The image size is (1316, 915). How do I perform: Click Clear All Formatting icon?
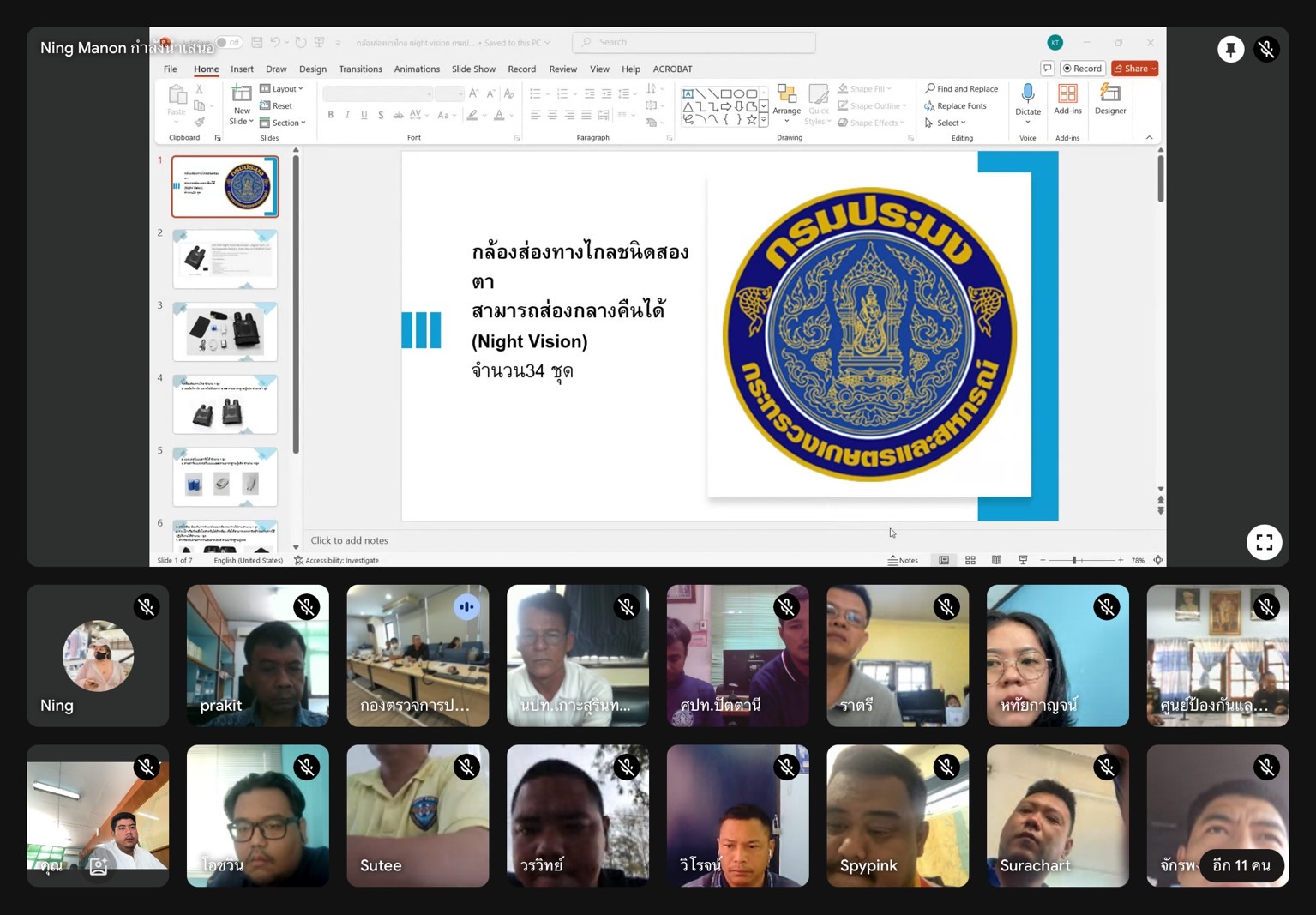(x=509, y=93)
